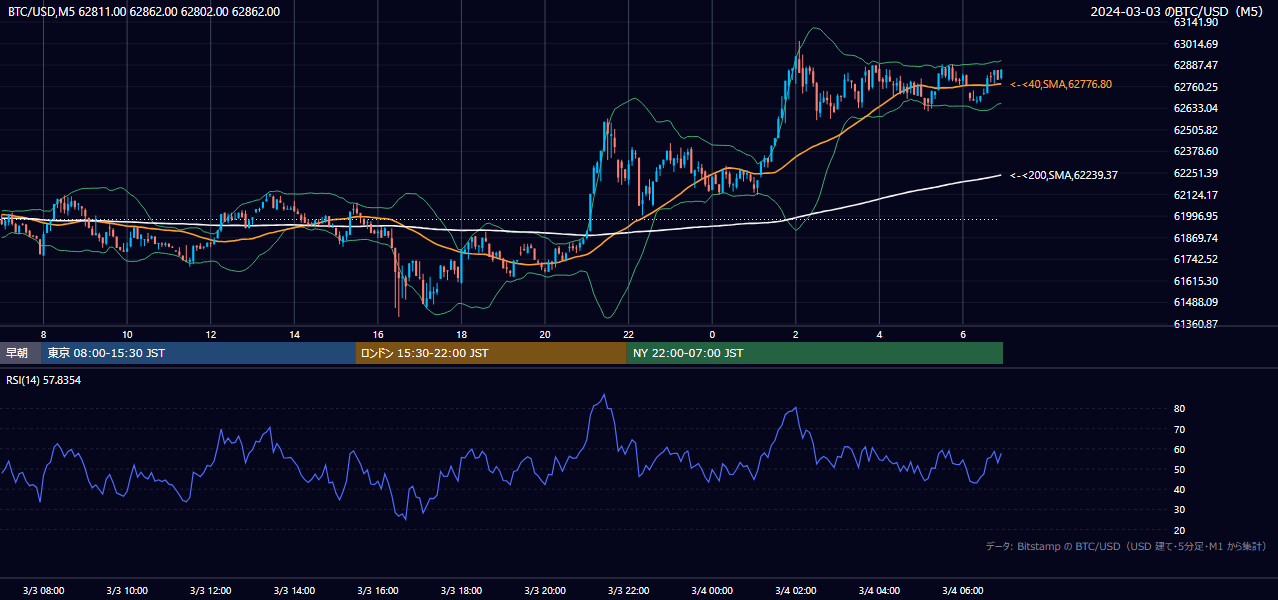Click the 3/3 14:00 time label
This screenshot has width=1278, height=600.
point(294,590)
